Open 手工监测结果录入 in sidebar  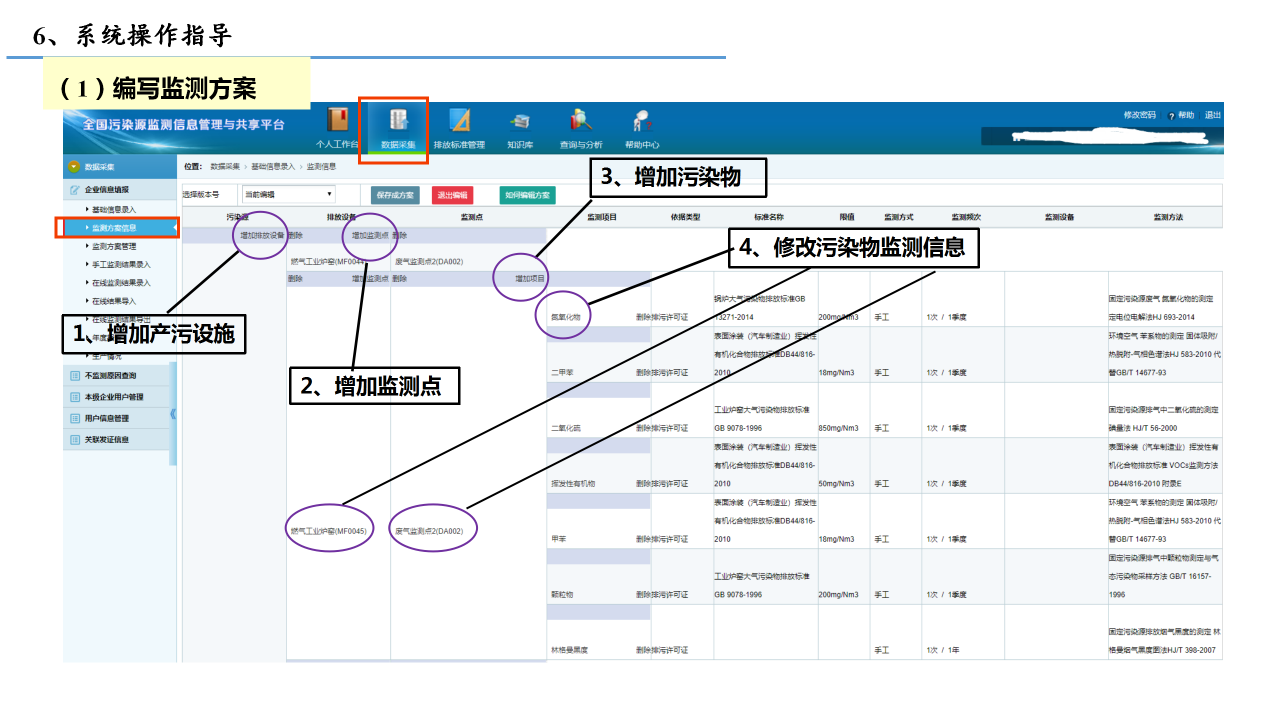(119, 264)
